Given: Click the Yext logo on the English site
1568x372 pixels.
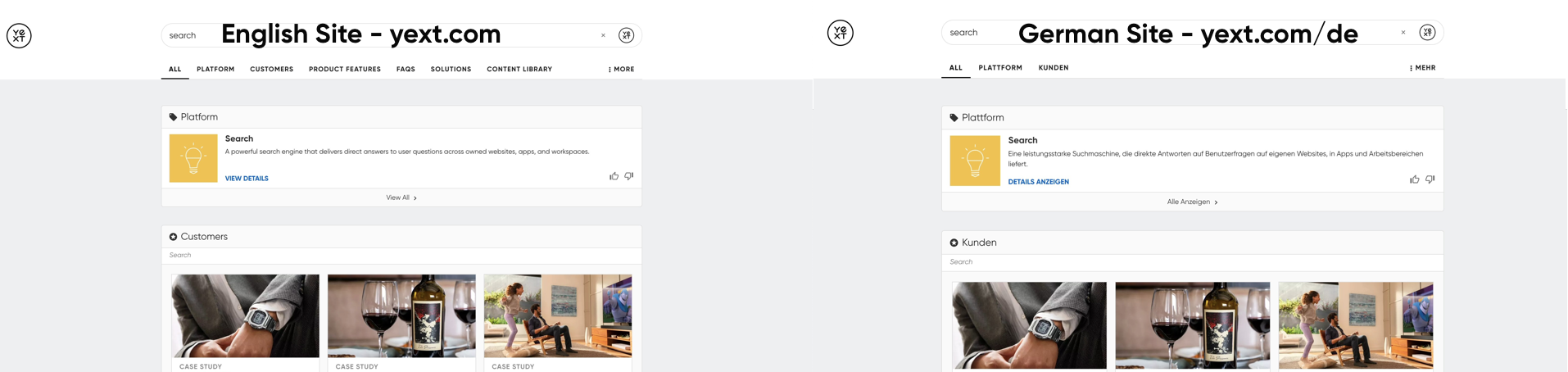Looking at the screenshot, I should 19,35.
